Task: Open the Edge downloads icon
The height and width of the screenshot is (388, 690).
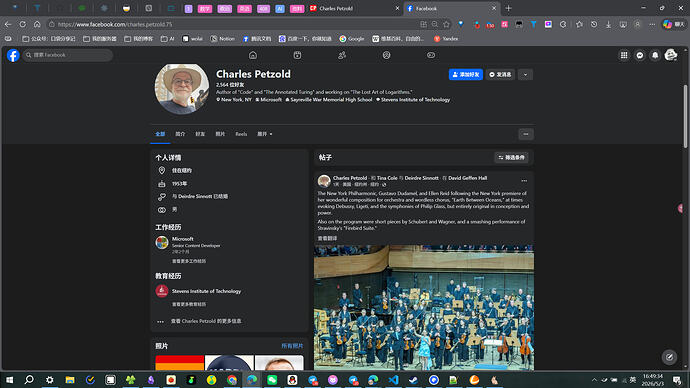Action: coord(608,25)
